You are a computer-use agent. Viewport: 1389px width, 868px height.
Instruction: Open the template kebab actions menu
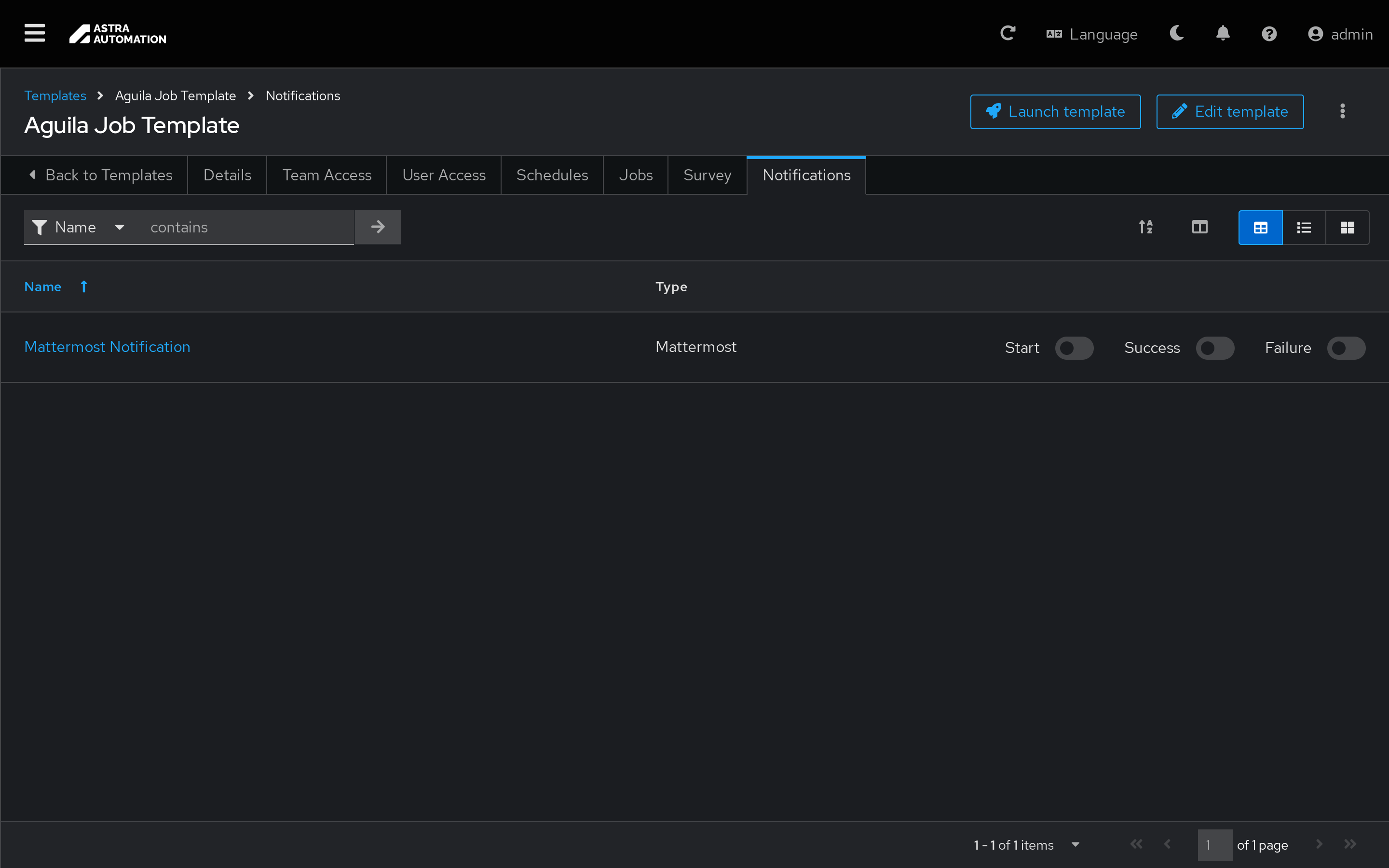tap(1343, 111)
